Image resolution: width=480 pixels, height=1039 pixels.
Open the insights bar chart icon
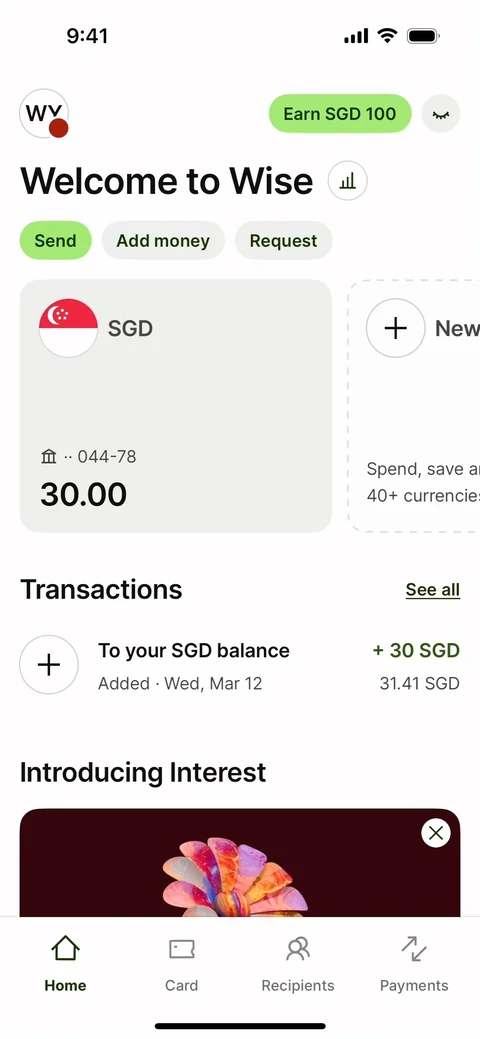point(347,180)
